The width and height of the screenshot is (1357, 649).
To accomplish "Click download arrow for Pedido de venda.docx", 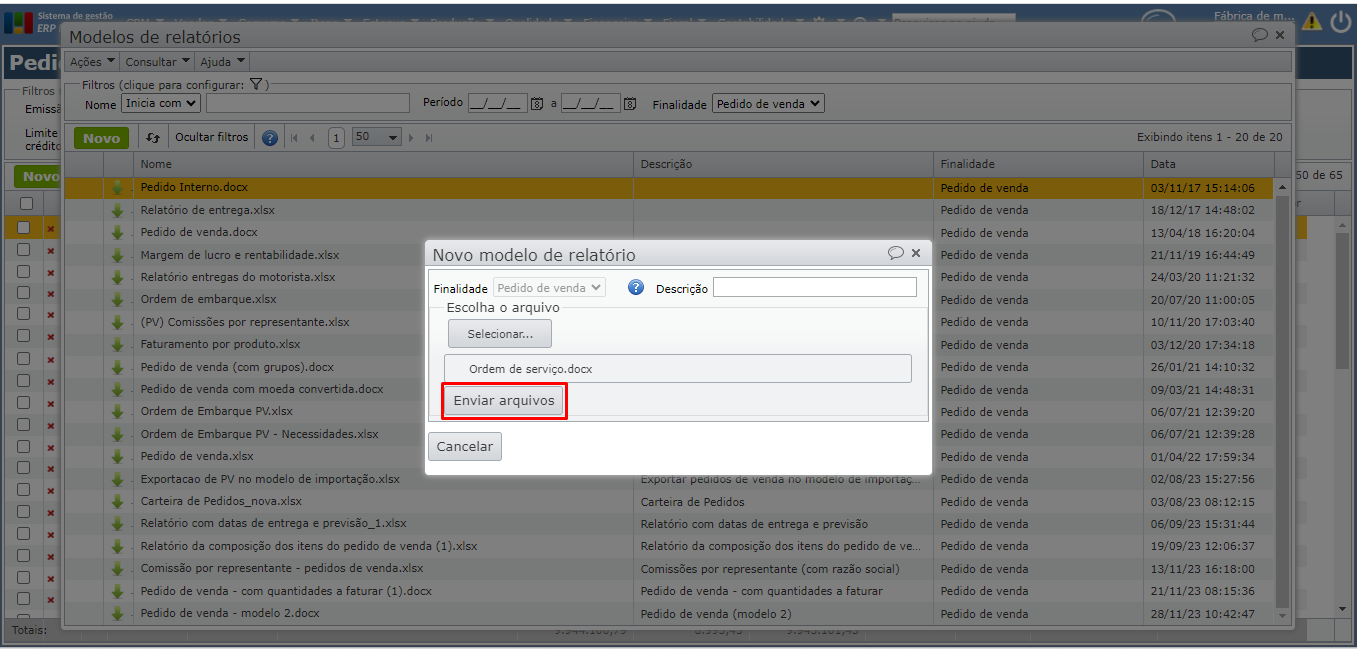I will pyautogui.click(x=117, y=232).
